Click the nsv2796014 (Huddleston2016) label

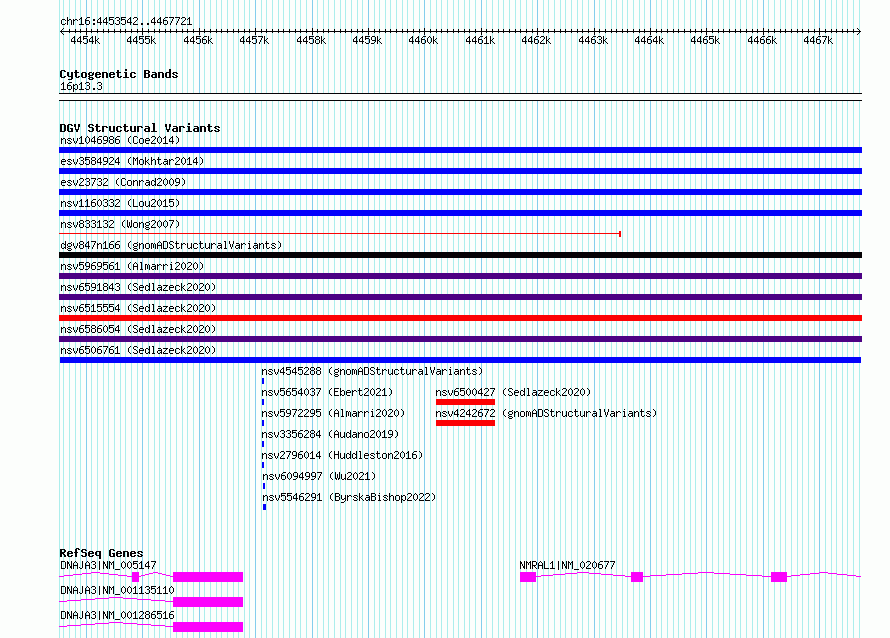(x=342, y=455)
